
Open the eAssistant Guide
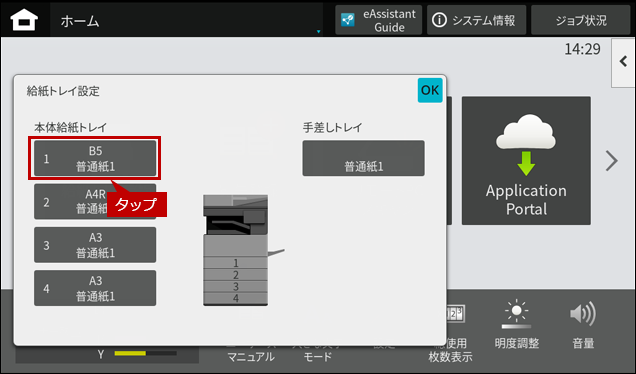tap(378, 20)
